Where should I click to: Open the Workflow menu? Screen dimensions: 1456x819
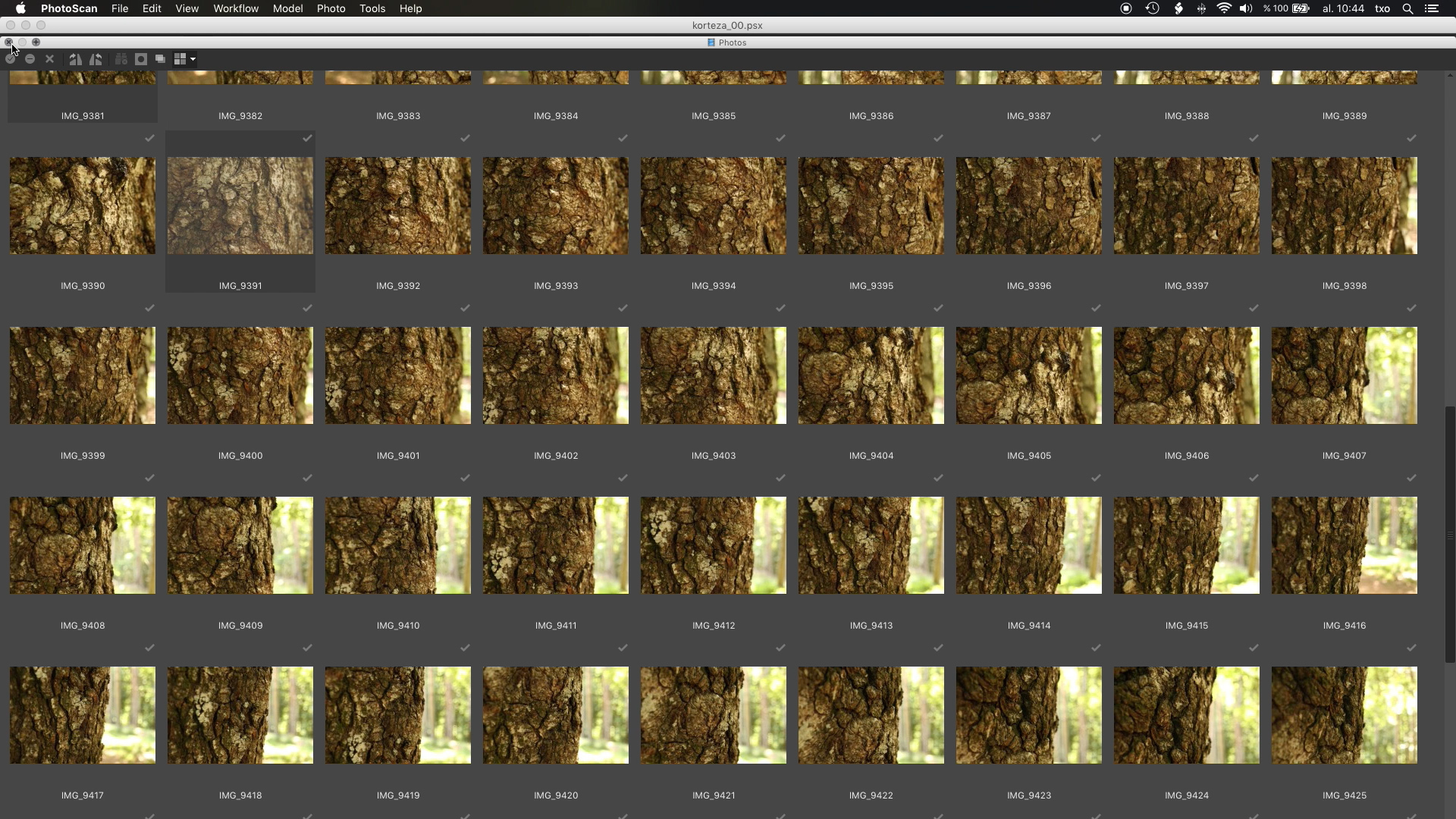point(235,8)
